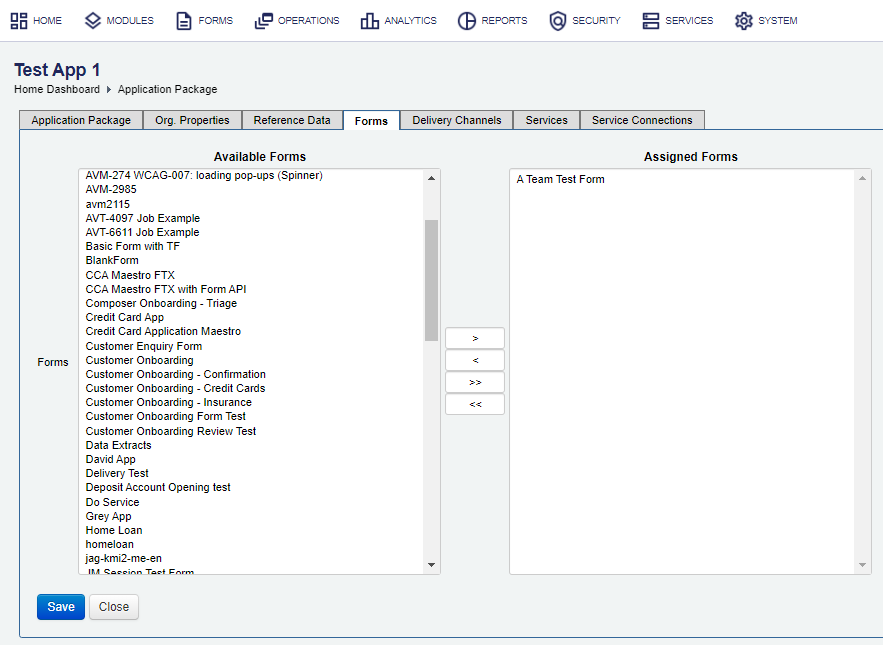Click the Home Dashboard breadcrumb link
Screen dimensions: 883x645
(x=57, y=89)
